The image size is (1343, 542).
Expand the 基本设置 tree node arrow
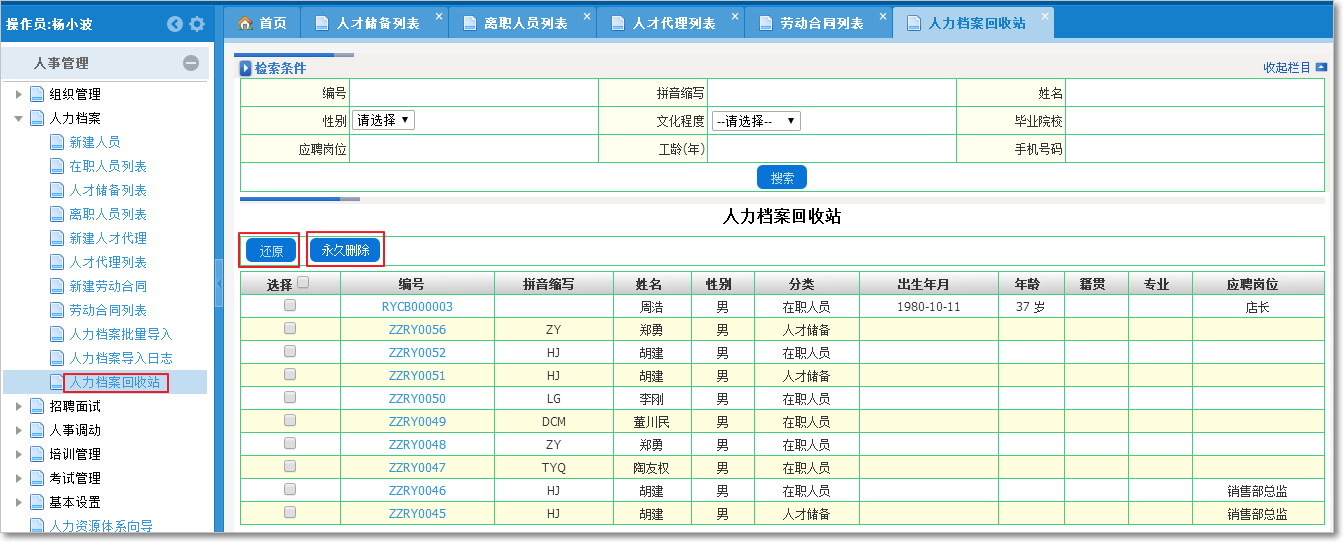[x=18, y=502]
